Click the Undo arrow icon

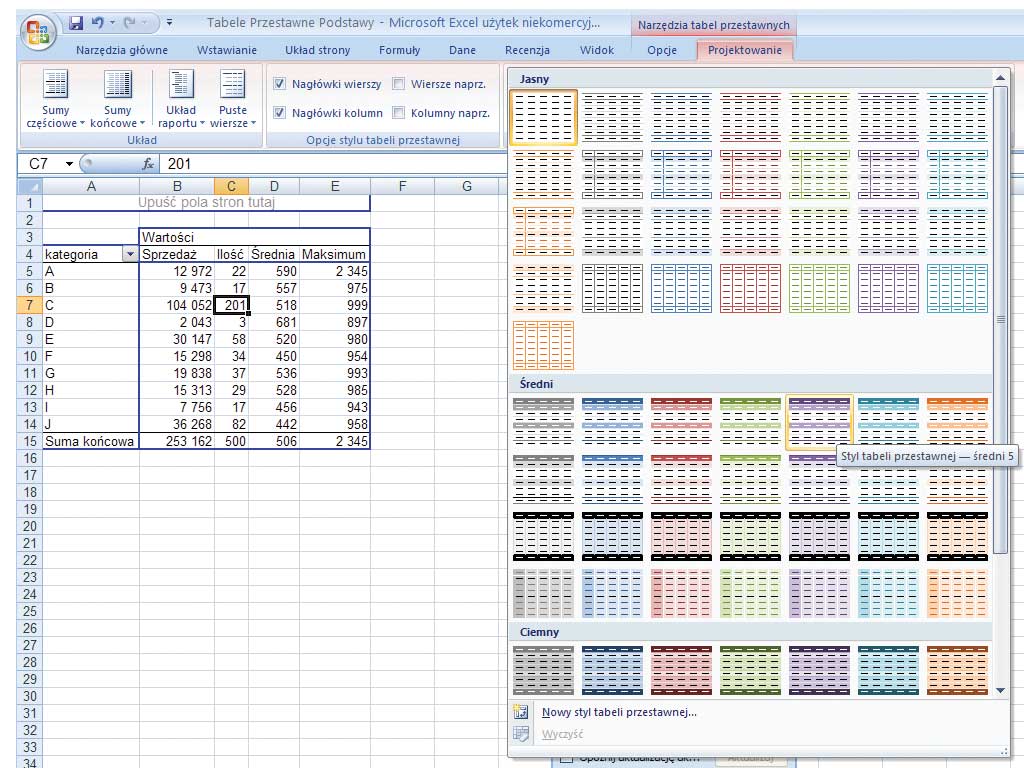point(98,21)
